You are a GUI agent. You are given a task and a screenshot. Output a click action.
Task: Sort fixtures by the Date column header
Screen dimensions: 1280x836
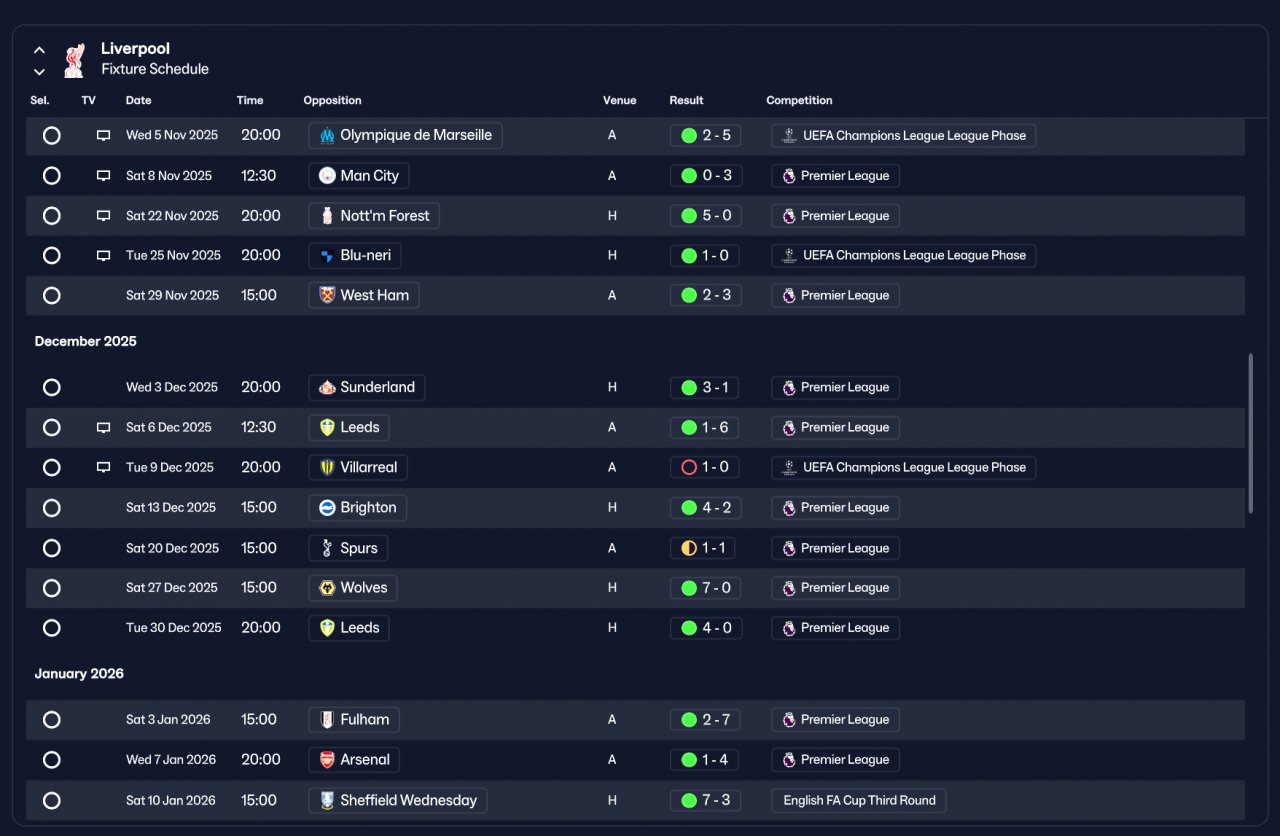(139, 100)
